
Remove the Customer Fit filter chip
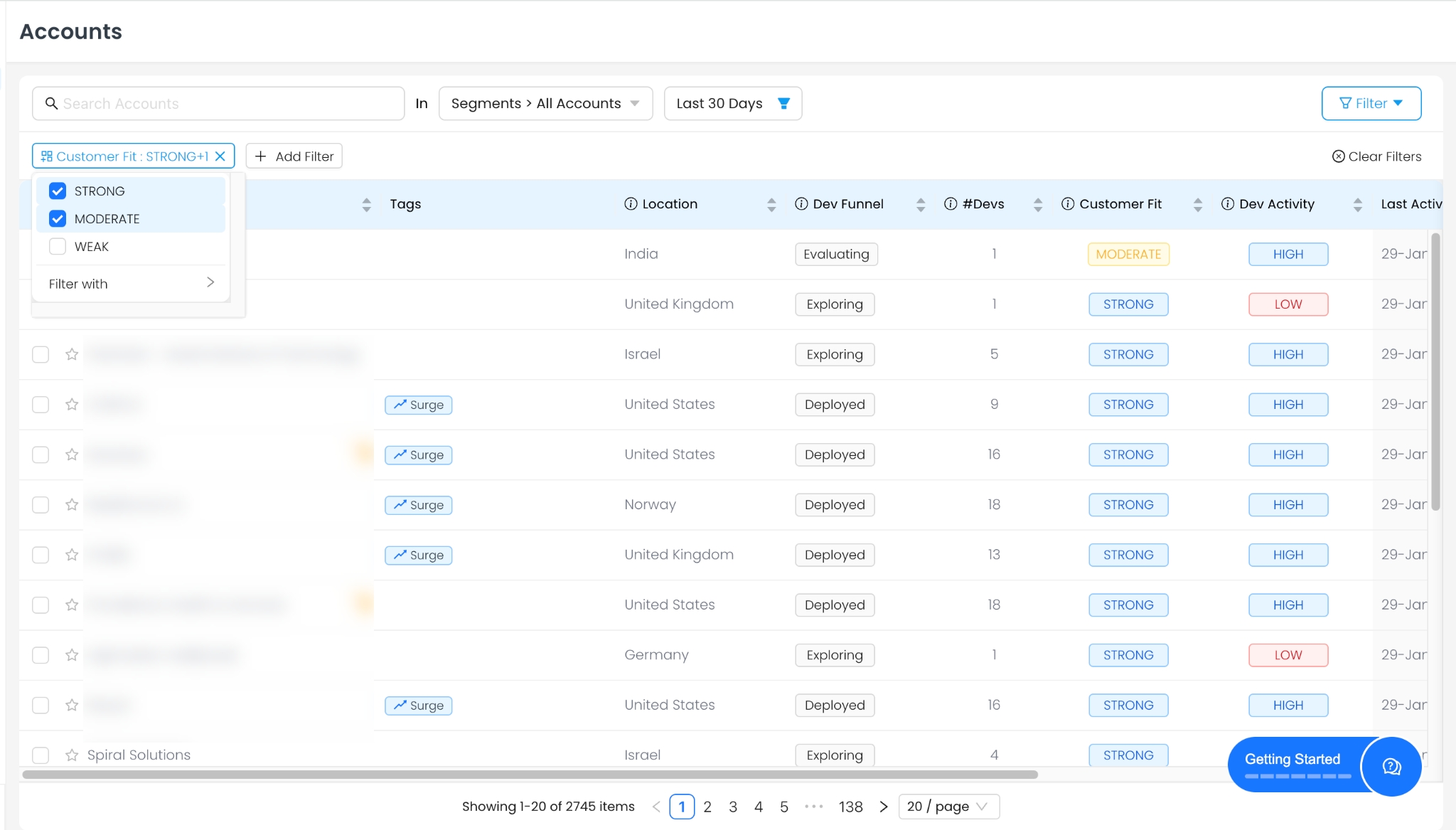tap(220, 156)
